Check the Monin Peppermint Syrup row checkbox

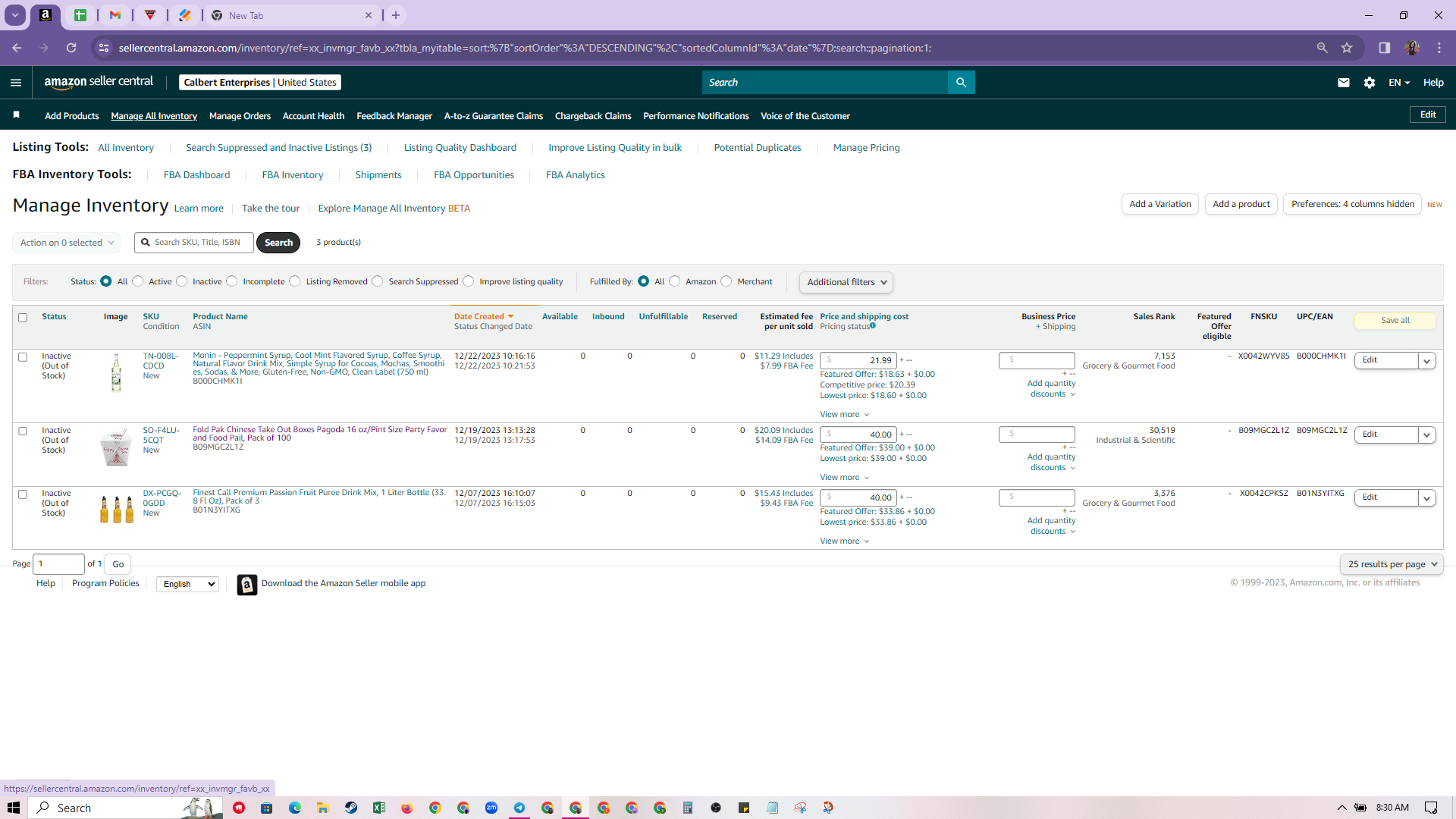(x=23, y=357)
